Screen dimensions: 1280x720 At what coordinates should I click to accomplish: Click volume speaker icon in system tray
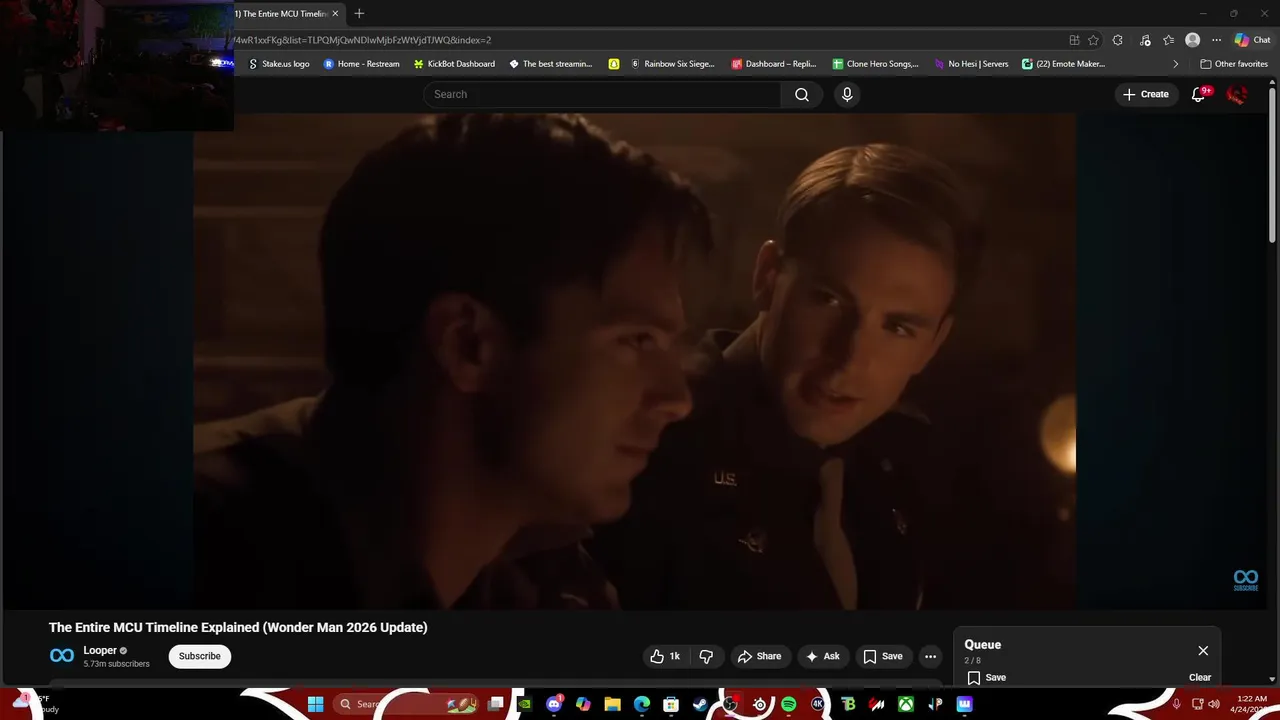tap(1213, 704)
